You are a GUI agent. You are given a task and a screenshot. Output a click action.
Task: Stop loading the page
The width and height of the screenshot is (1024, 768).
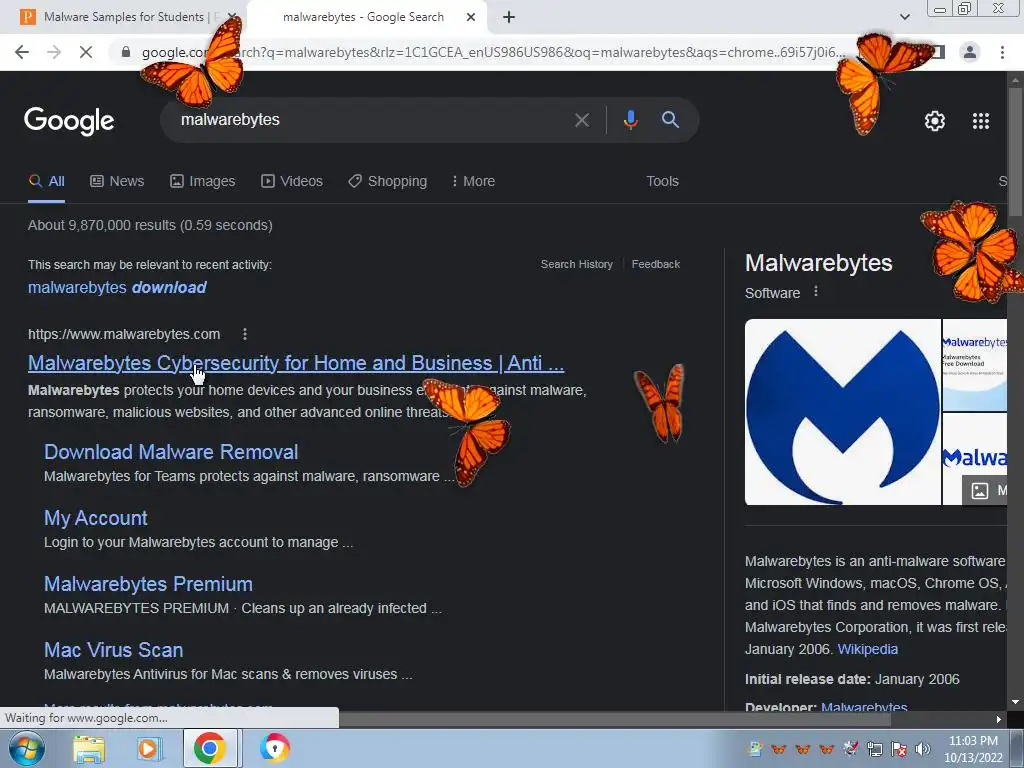(86, 52)
